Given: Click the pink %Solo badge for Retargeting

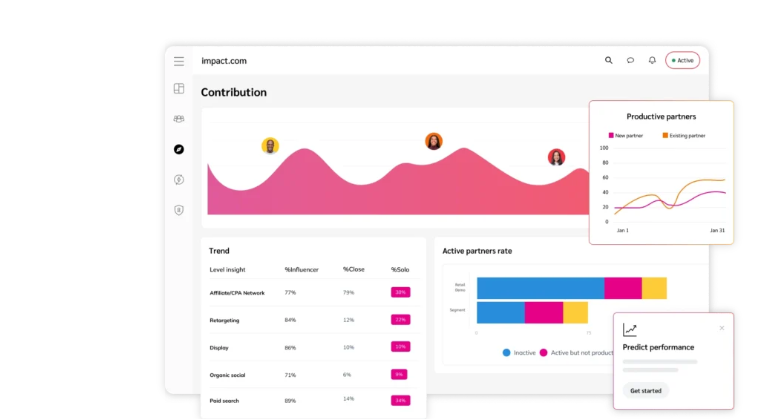Looking at the screenshot, I should coord(400,320).
